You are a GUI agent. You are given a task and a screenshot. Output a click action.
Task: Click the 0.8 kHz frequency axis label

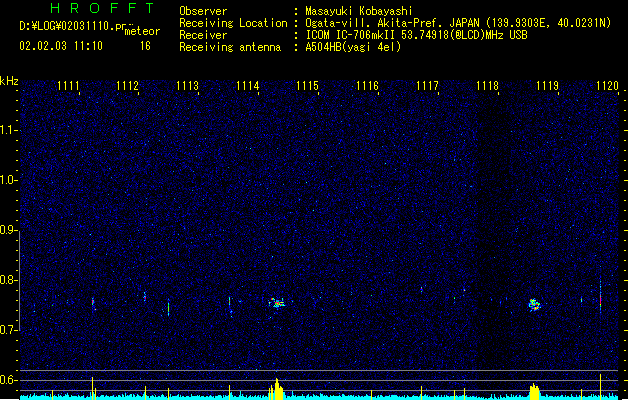click(8, 280)
